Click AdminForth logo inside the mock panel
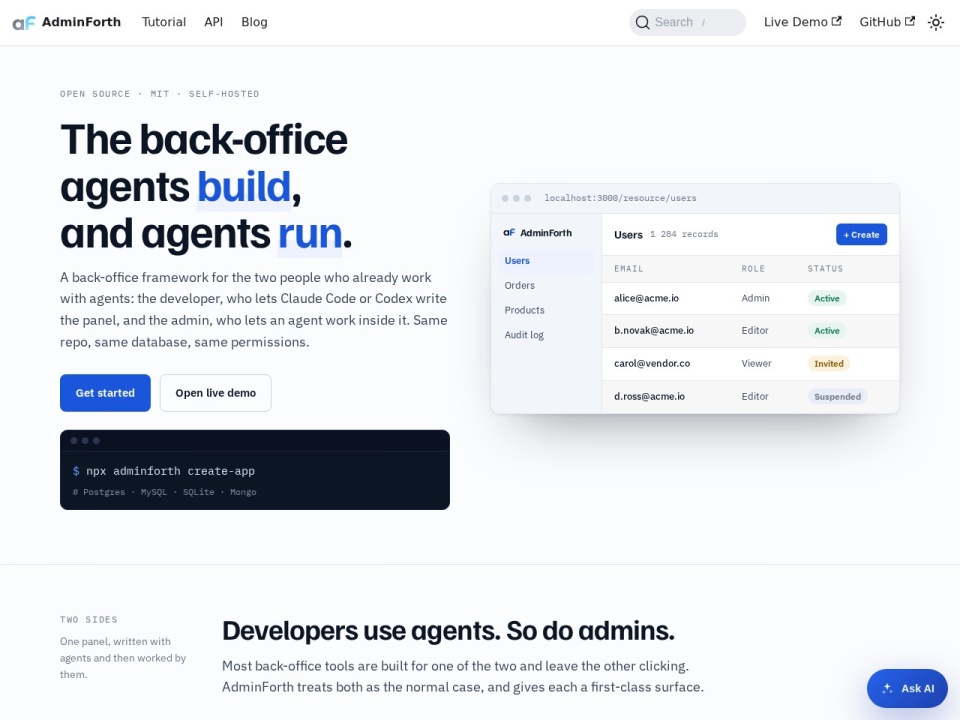The image size is (960, 720). 509,233
